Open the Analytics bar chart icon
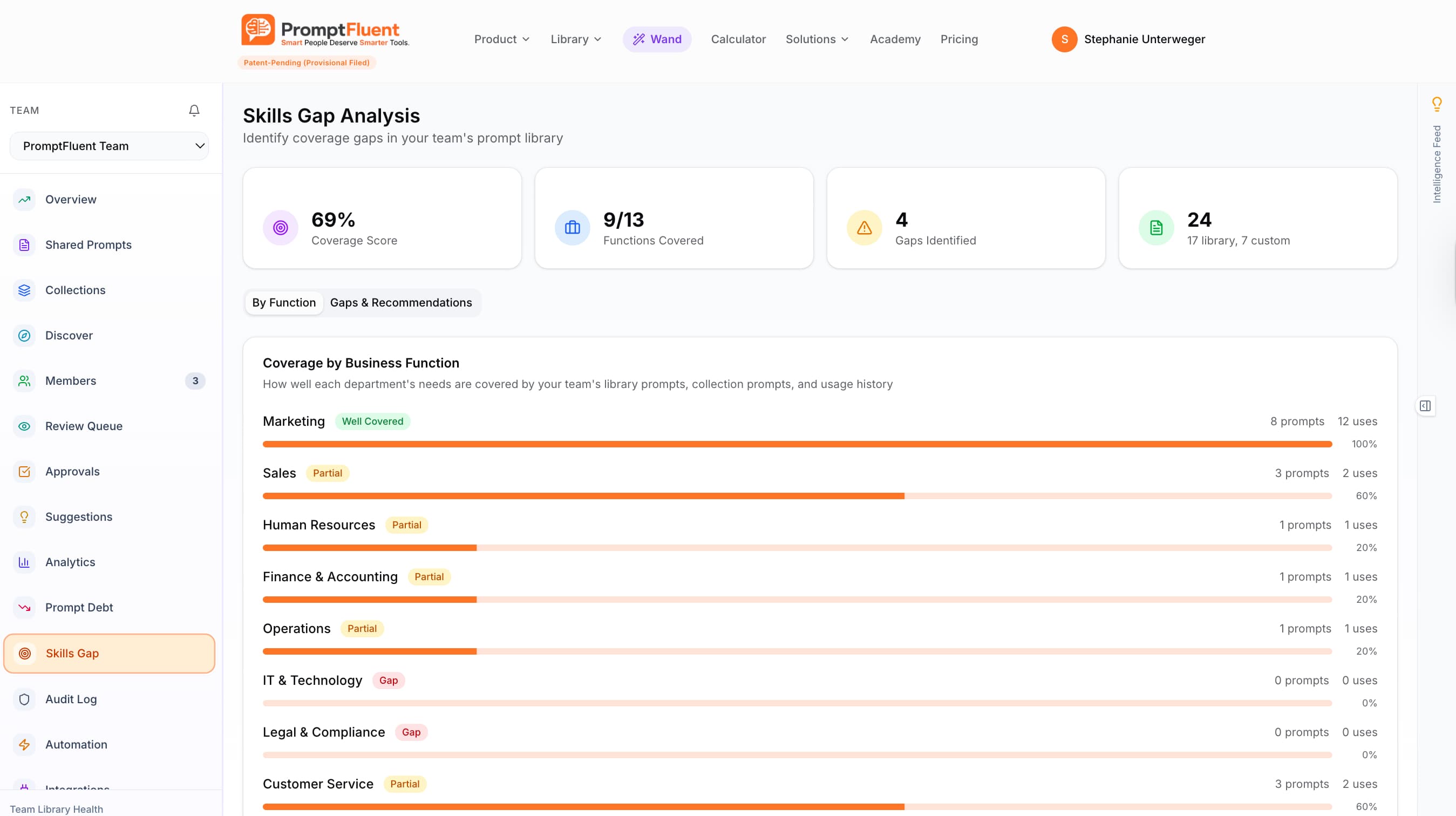Image resolution: width=1456 pixels, height=816 pixels. [24, 562]
